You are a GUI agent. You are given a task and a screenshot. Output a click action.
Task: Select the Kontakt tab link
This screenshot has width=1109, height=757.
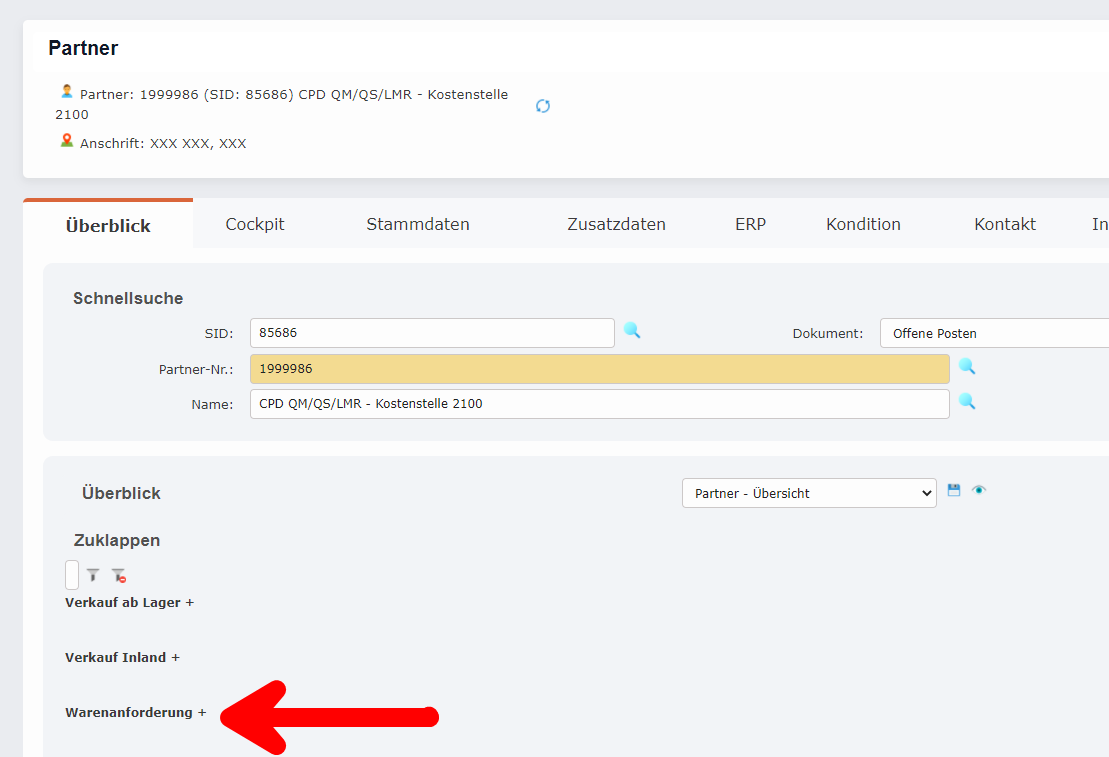pos(1004,224)
